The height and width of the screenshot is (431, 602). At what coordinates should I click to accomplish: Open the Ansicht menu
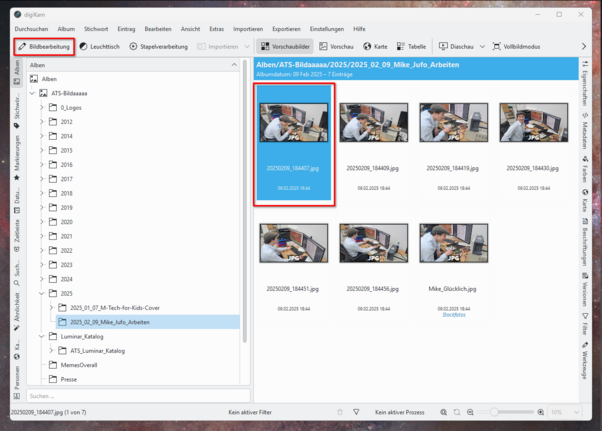(190, 29)
